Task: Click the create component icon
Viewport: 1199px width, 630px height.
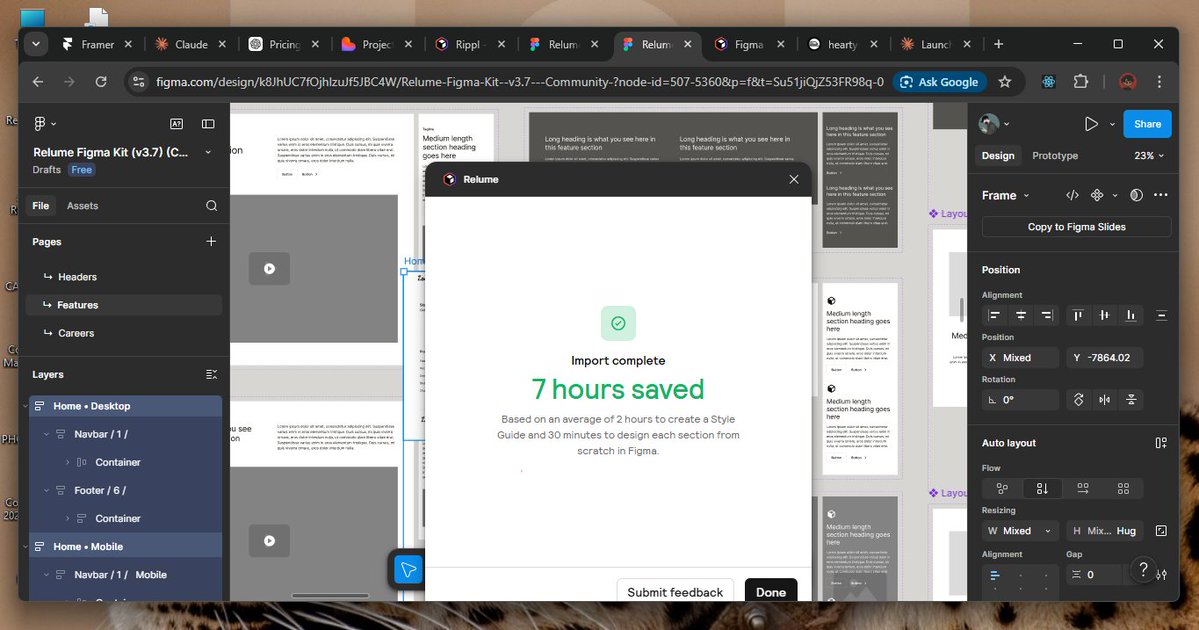Action: 1097,195
